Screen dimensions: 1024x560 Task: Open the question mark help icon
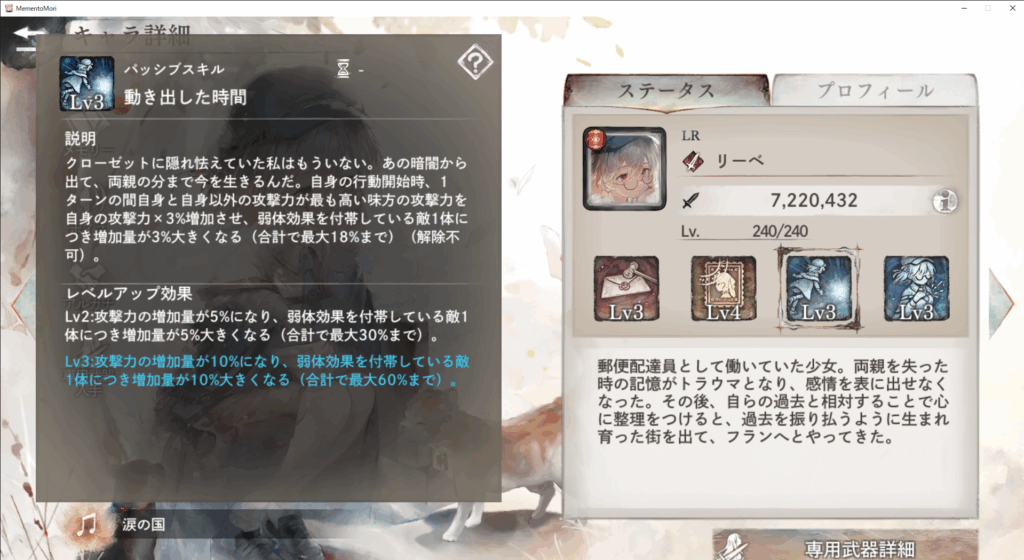click(475, 63)
